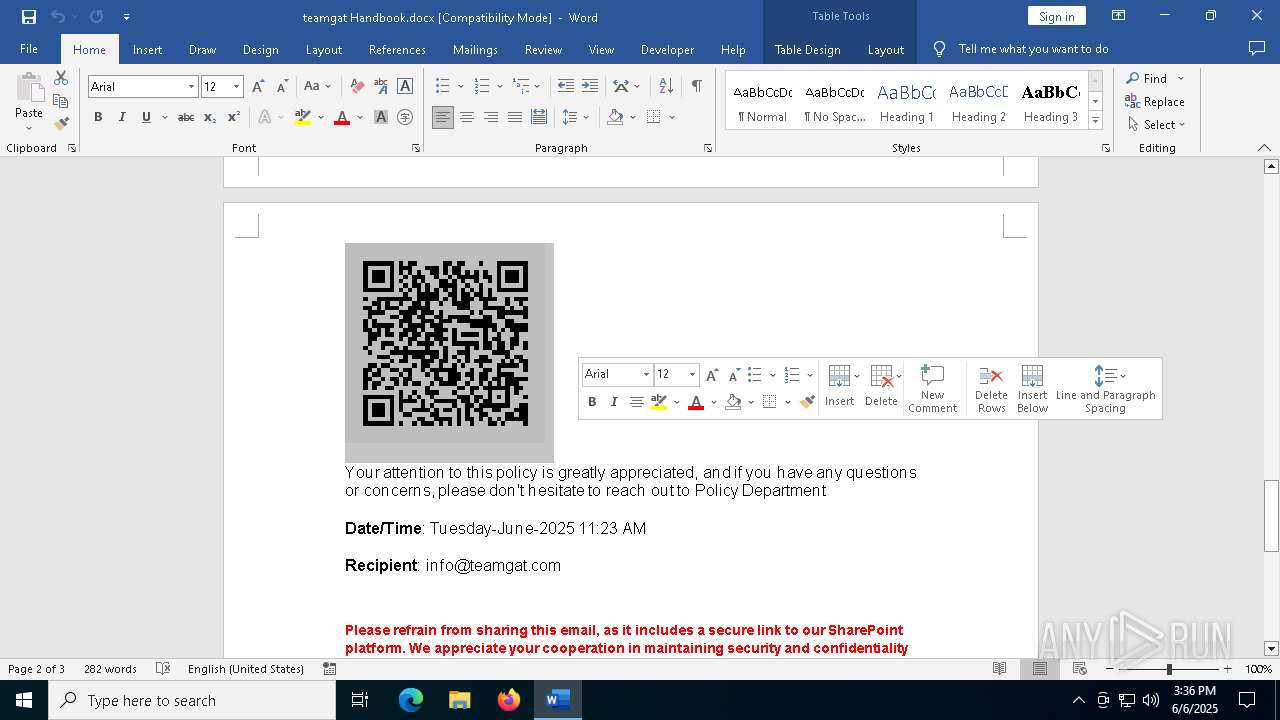Screen dimensions: 1280x720
Task: Increase paragraph indent in the ribbon
Action: tap(590, 87)
